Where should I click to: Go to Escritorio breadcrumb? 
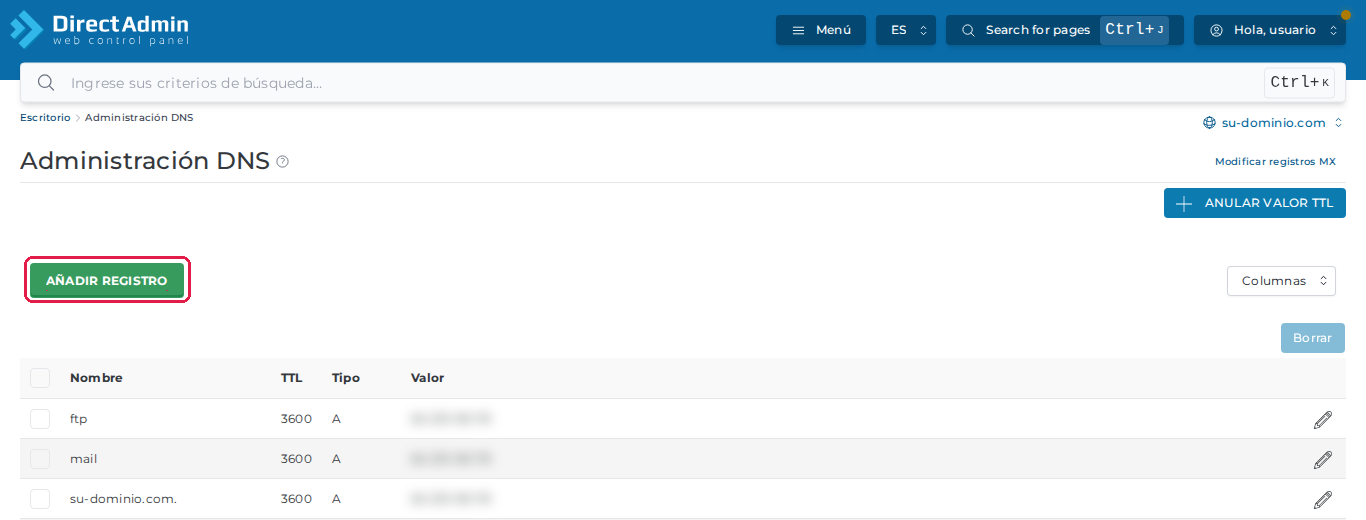[45, 118]
